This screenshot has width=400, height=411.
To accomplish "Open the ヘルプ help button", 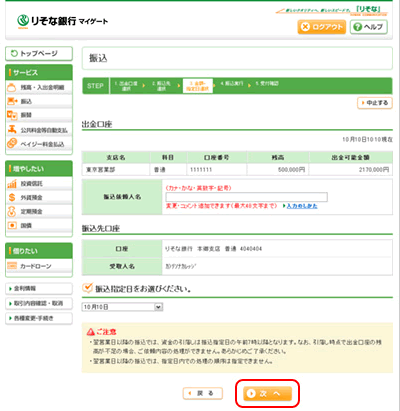I will [369, 27].
